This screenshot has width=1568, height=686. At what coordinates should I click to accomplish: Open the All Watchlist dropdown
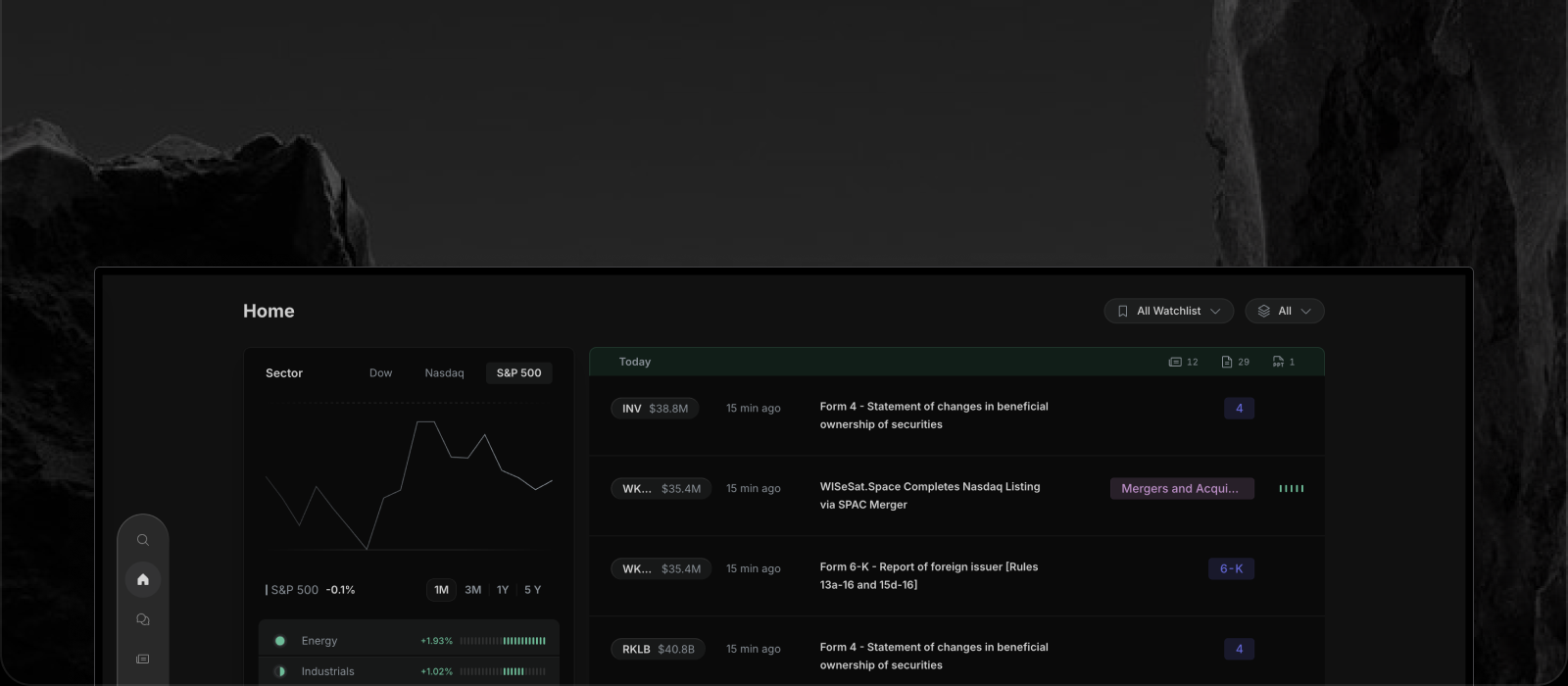1168,311
